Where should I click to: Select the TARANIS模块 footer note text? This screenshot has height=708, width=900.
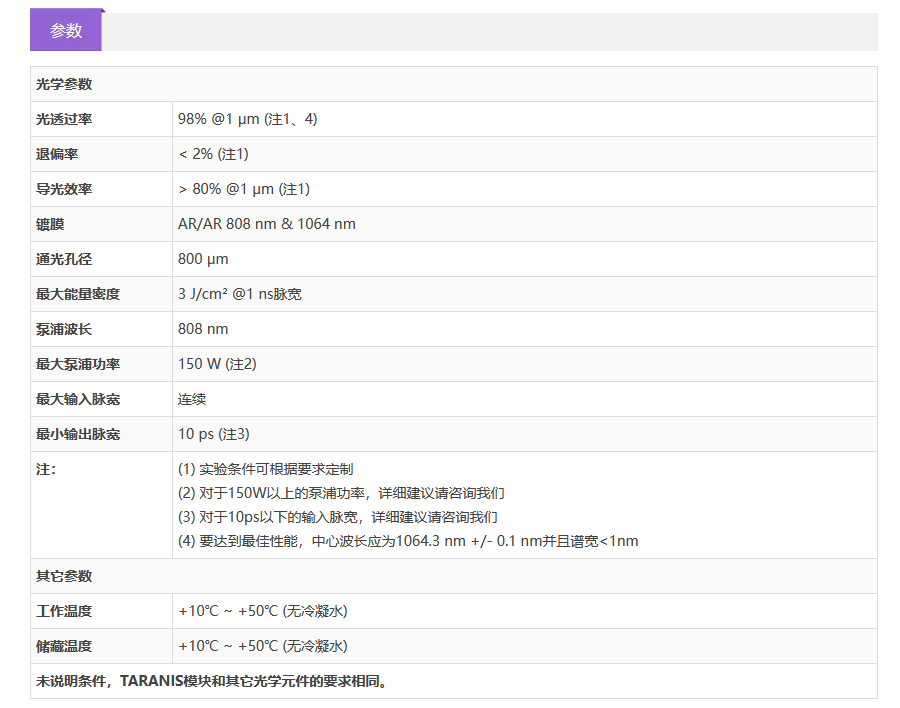point(212,681)
